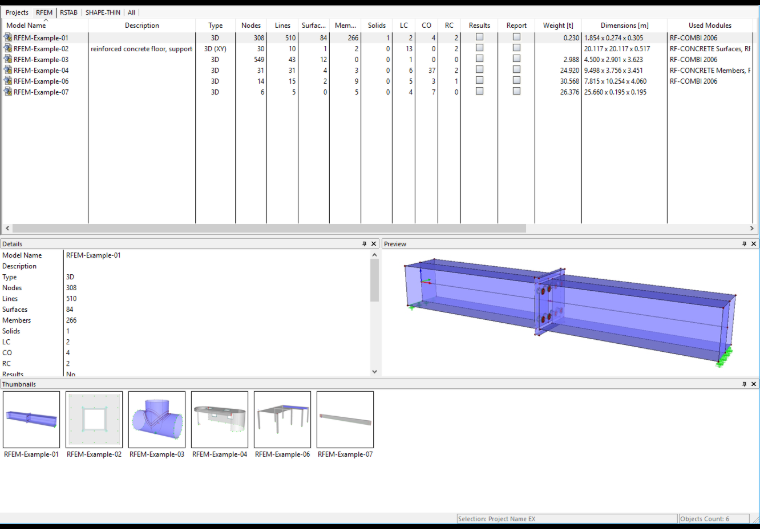Toggle Results checkbox for RFEM-Example-03
Viewport: 760px width, 529px height.
(x=479, y=58)
